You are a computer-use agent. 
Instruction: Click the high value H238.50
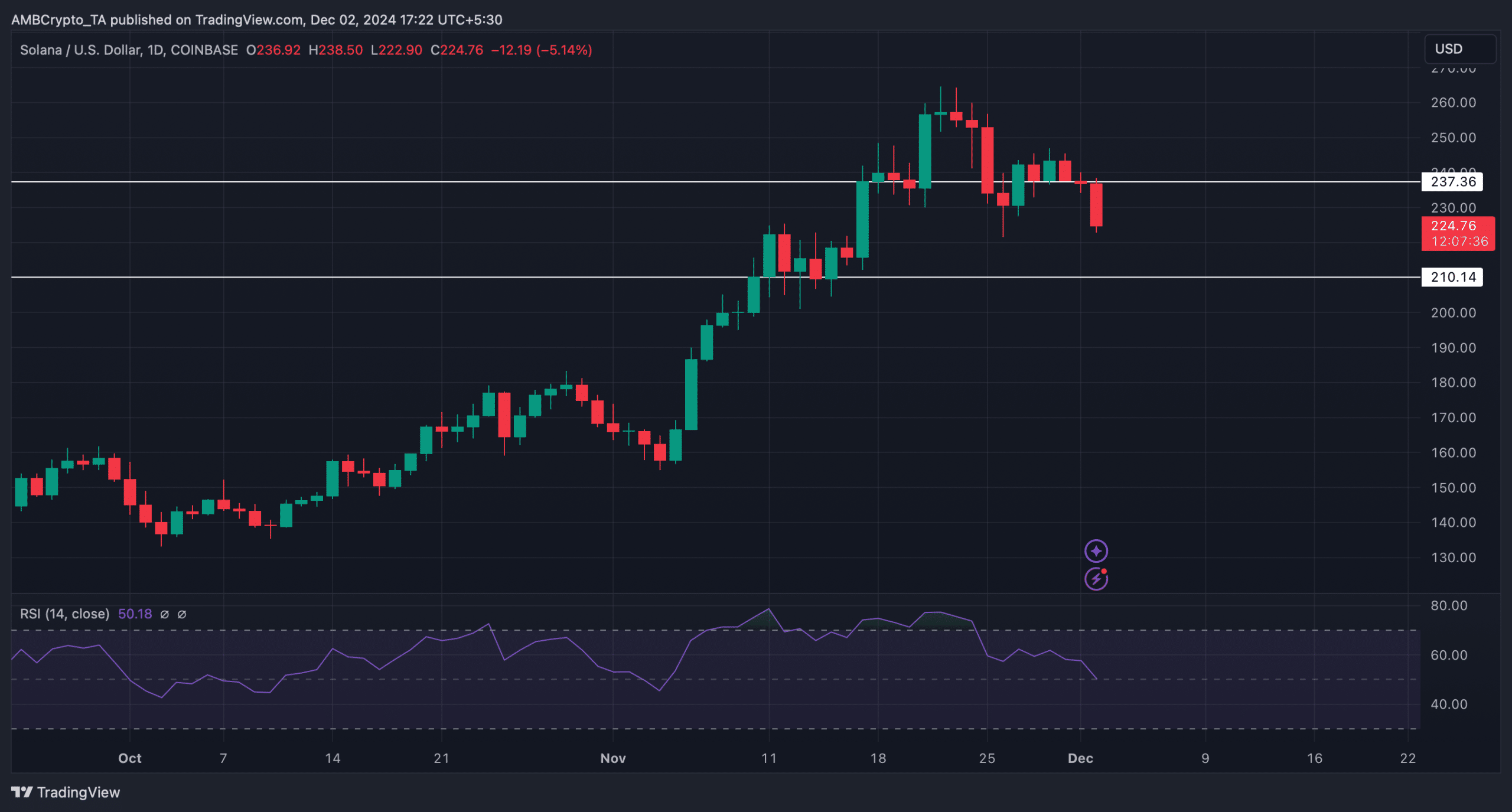point(335,50)
